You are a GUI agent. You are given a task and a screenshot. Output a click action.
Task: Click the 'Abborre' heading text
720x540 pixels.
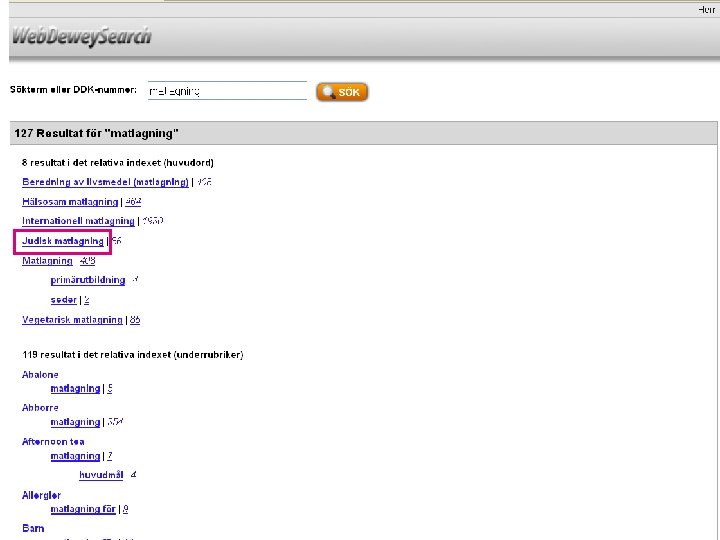tap(40, 408)
